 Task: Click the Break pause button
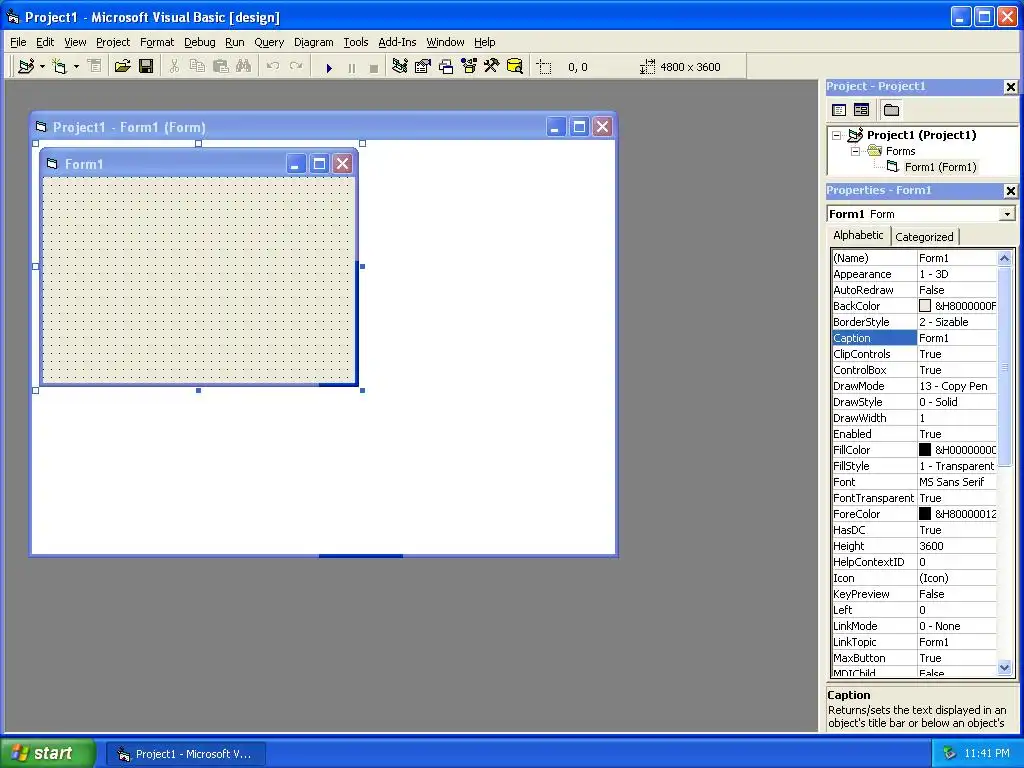pyautogui.click(x=351, y=67)
